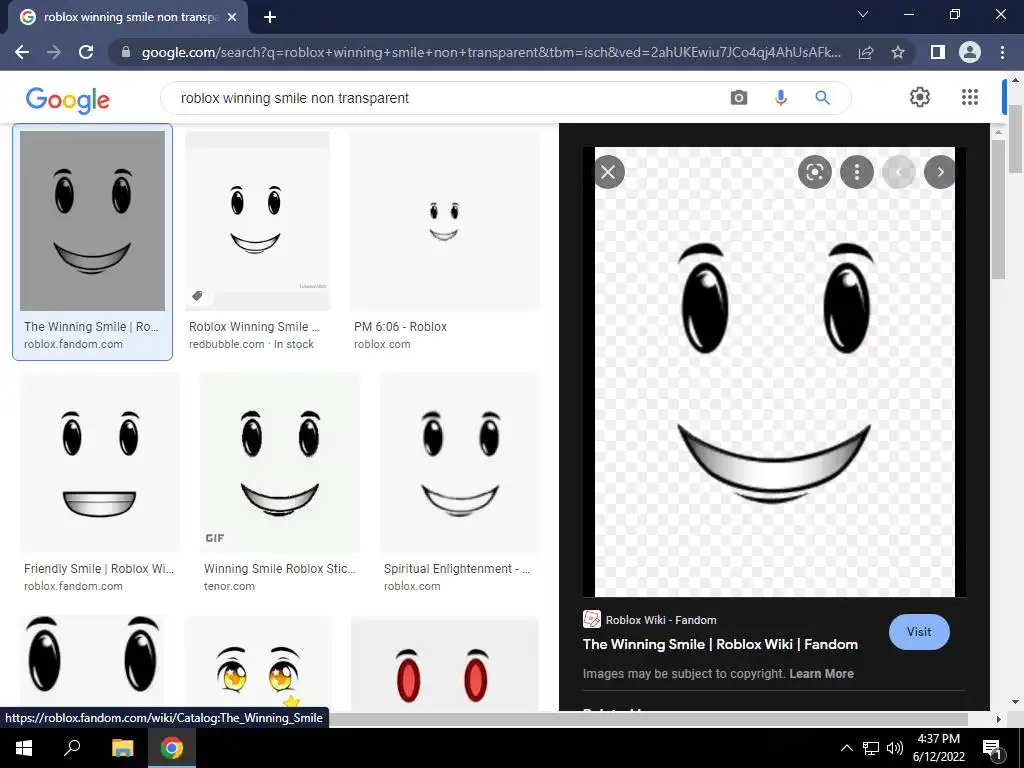
Task: Open the Chrome three-dot menu
Action: point(1002,52)
